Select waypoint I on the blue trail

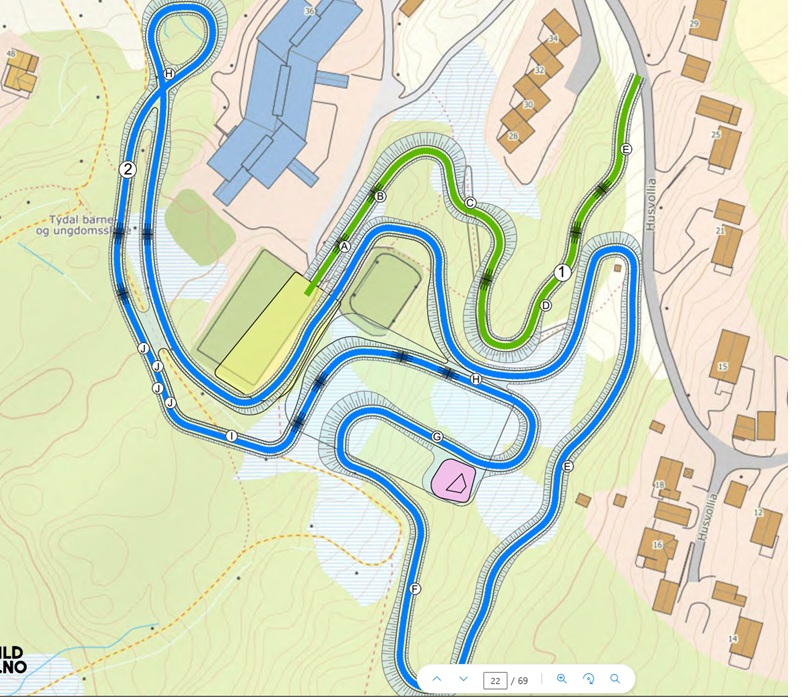click(x=231, y=436)
